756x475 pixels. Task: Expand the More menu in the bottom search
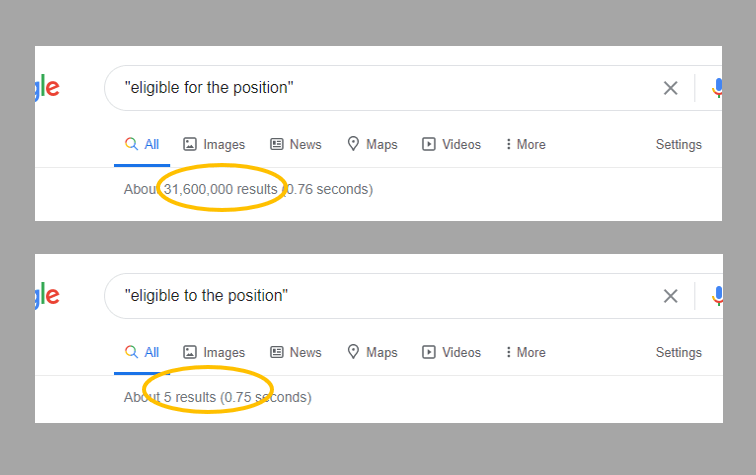pos(526,352)
